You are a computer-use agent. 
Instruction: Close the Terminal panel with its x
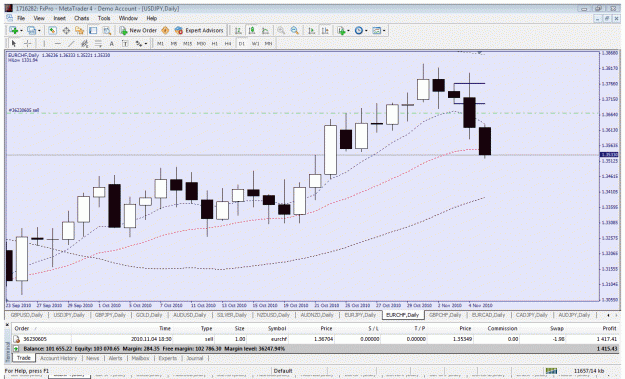coord(8,325)
